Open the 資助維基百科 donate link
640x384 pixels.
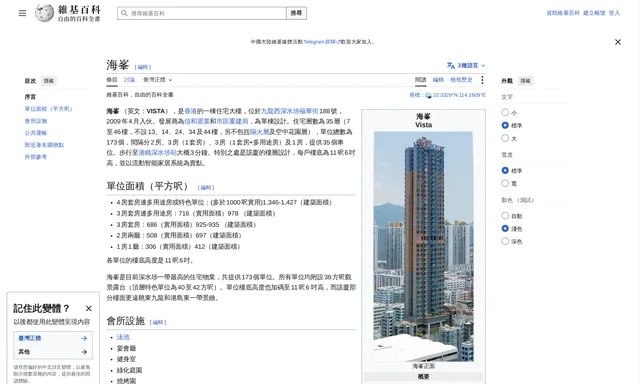pos(563,13)
